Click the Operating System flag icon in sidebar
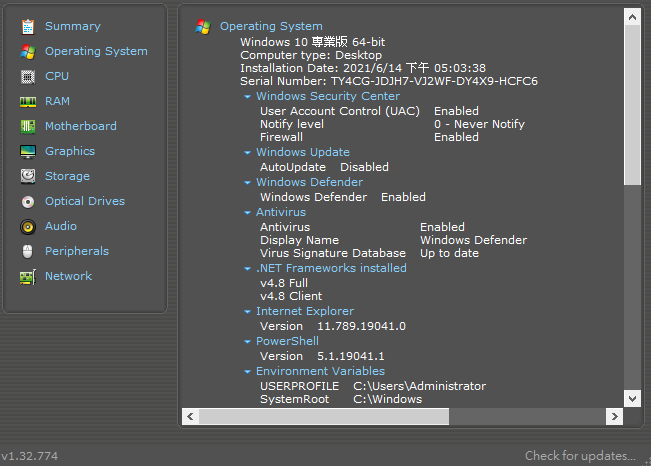The height and width of the screenshot is (466, 651). [28, 52]
